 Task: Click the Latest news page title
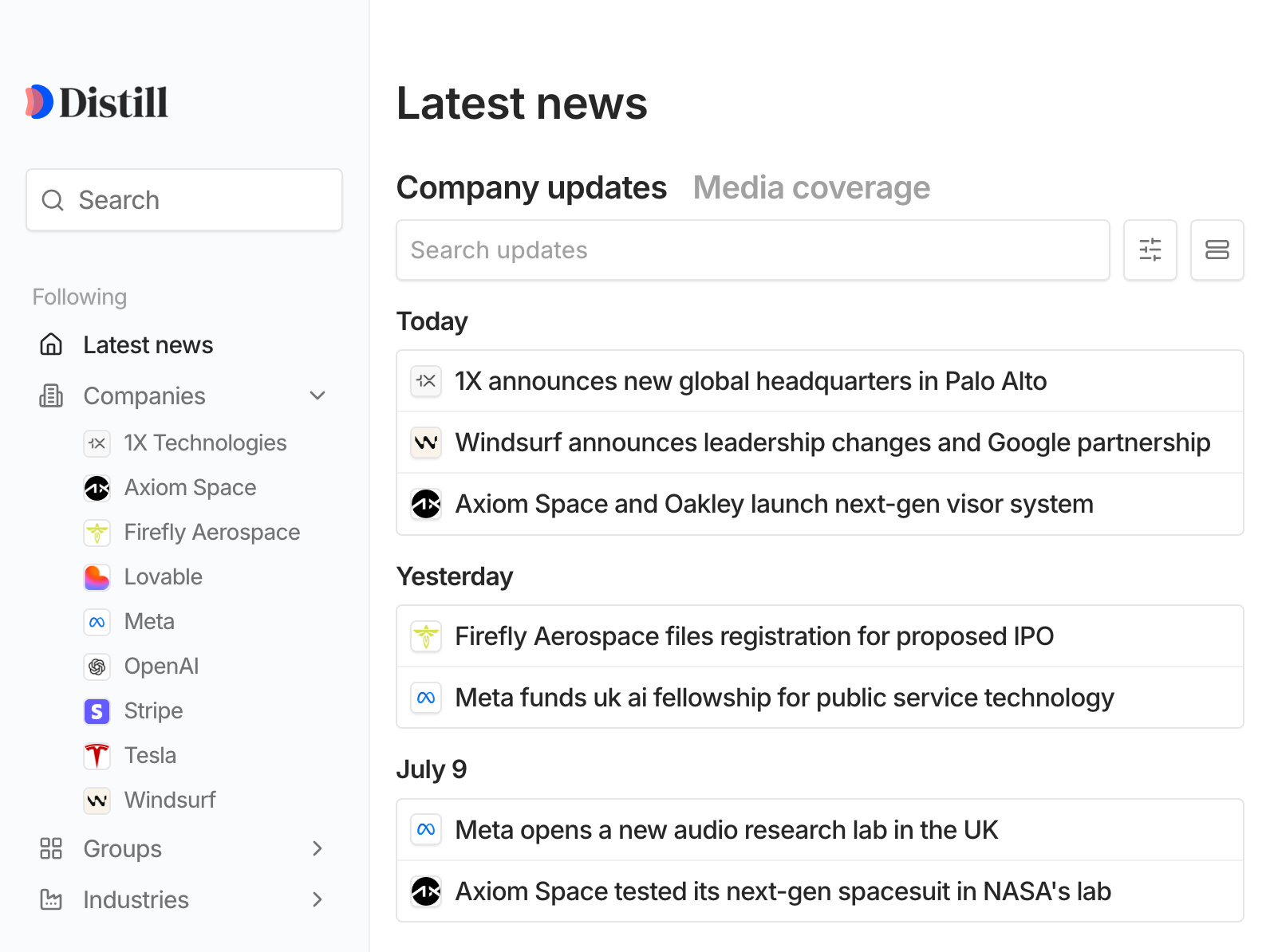coord(523,104)
